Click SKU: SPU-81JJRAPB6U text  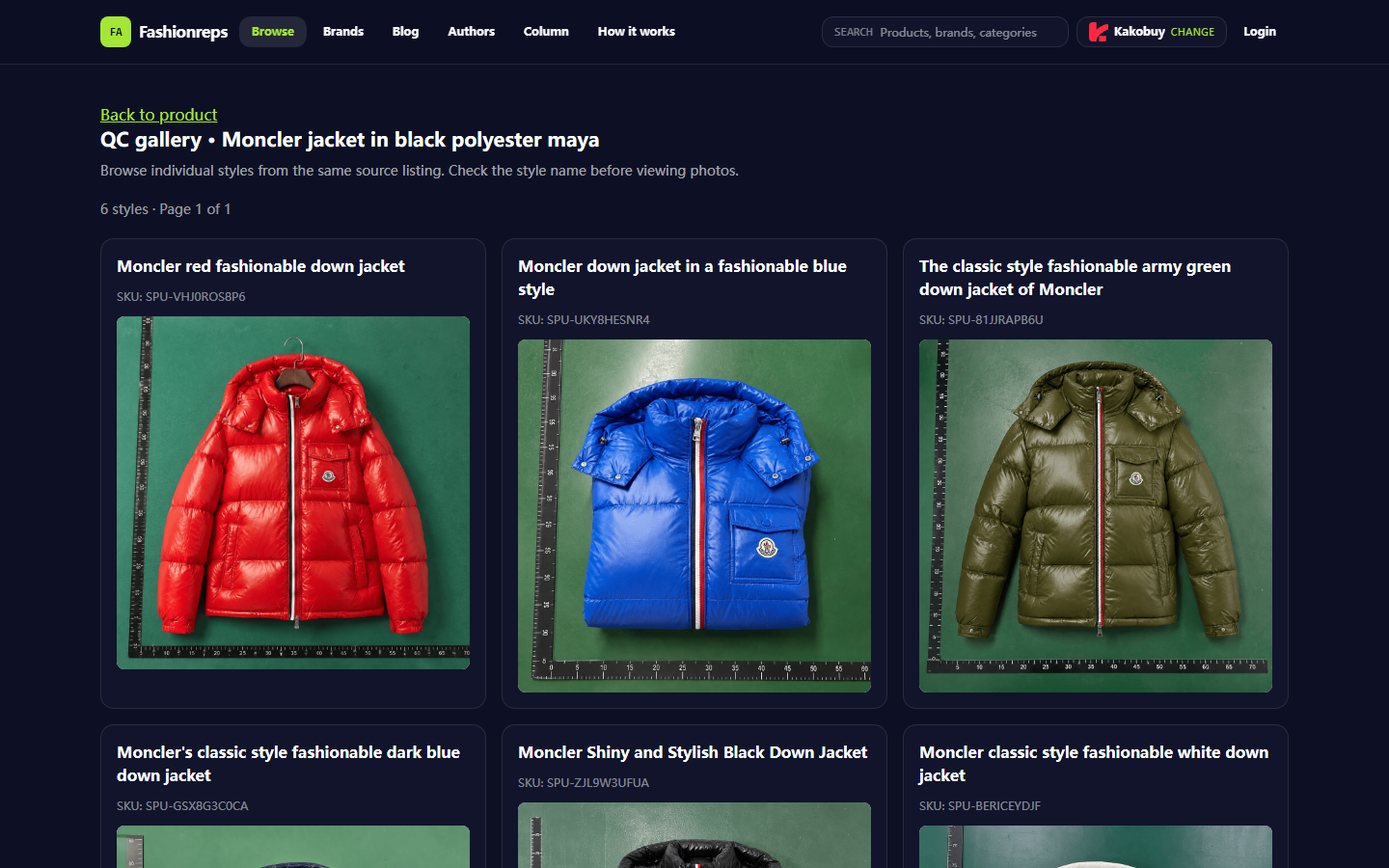point(981,319)
